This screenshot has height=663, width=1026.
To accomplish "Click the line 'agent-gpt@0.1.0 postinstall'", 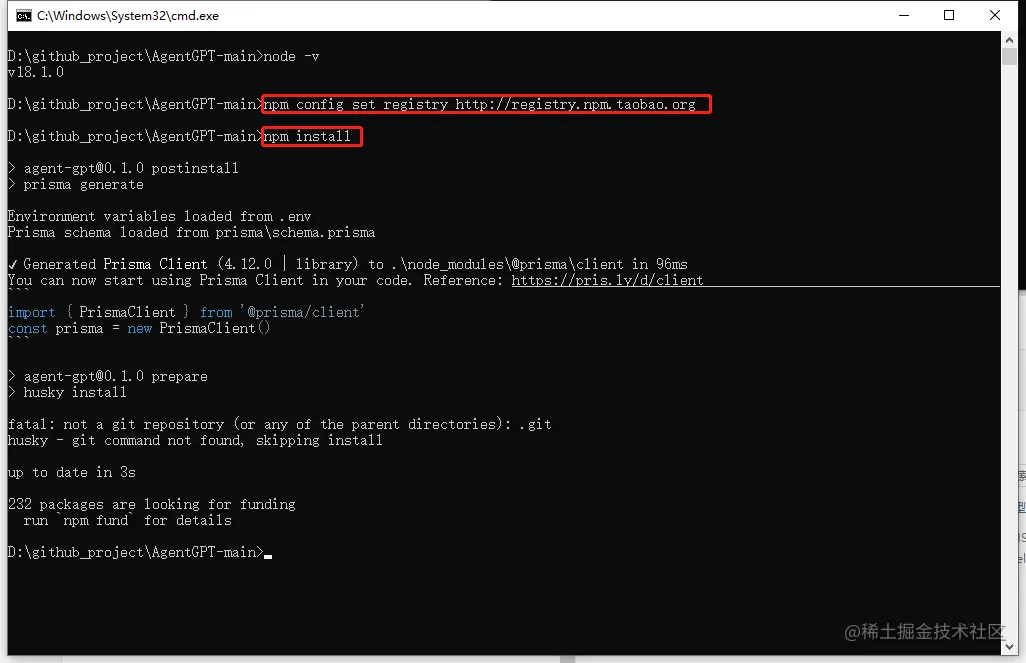I will point(123,168).
